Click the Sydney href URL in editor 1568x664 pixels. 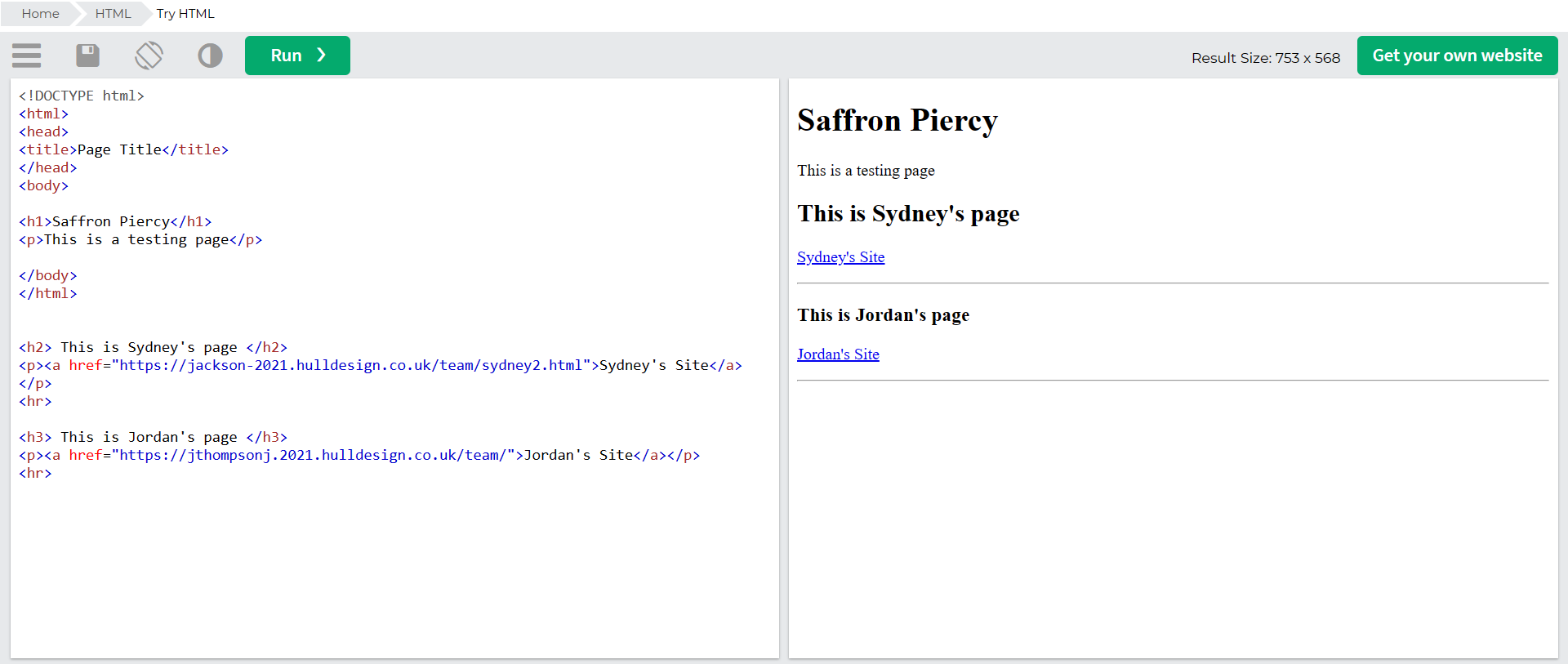click(x=351, y=365)
